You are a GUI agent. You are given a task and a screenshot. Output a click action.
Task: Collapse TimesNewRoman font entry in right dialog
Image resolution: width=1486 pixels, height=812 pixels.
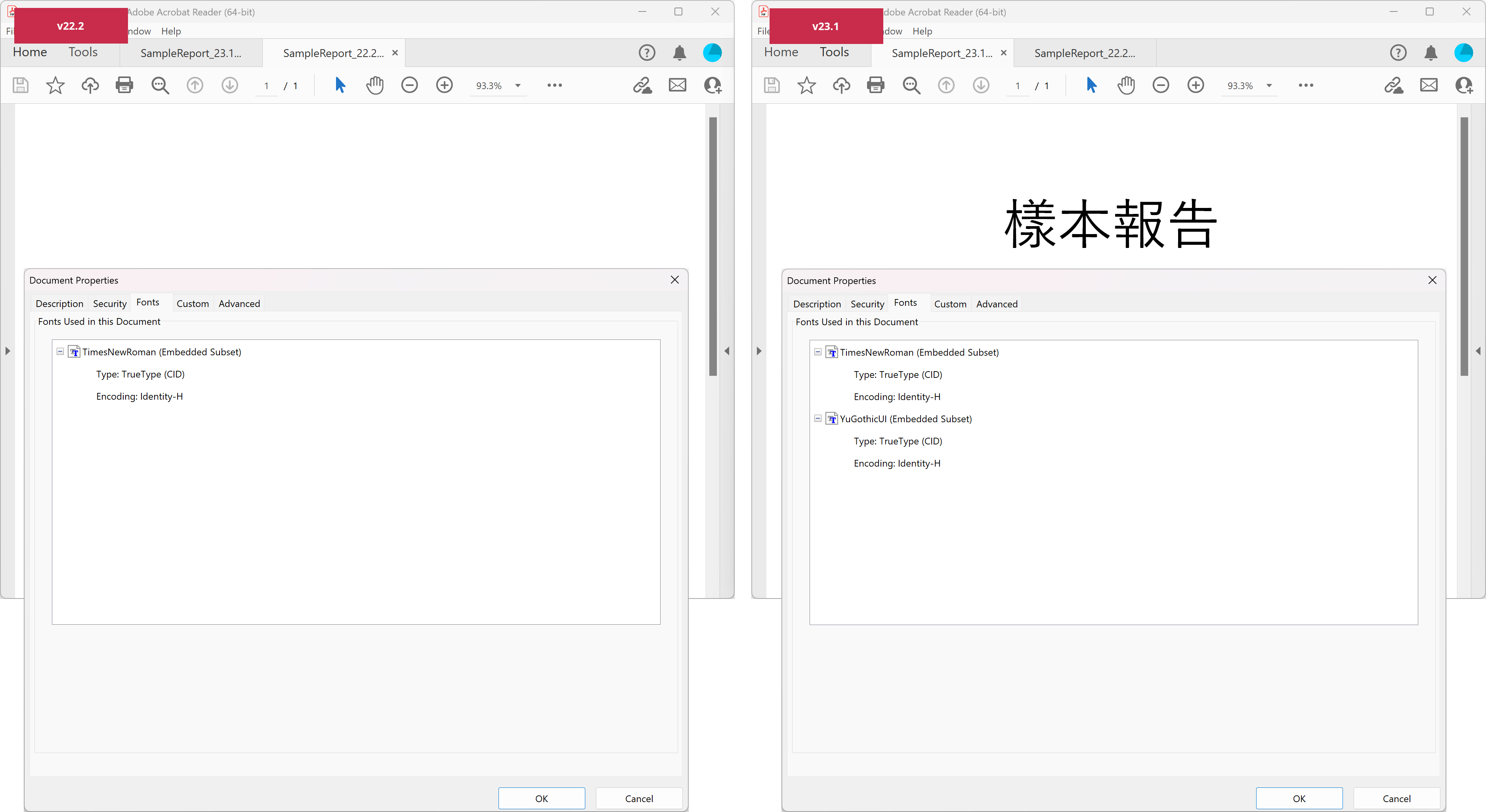(817, 352)
